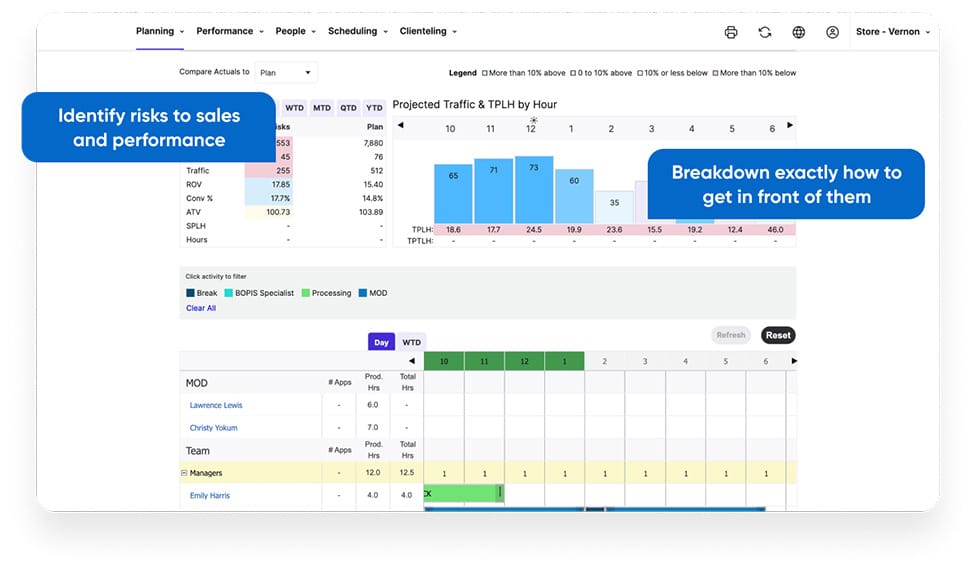
Task: Click Conv % actual value 17.7%
Action: (x=280, y=198)
